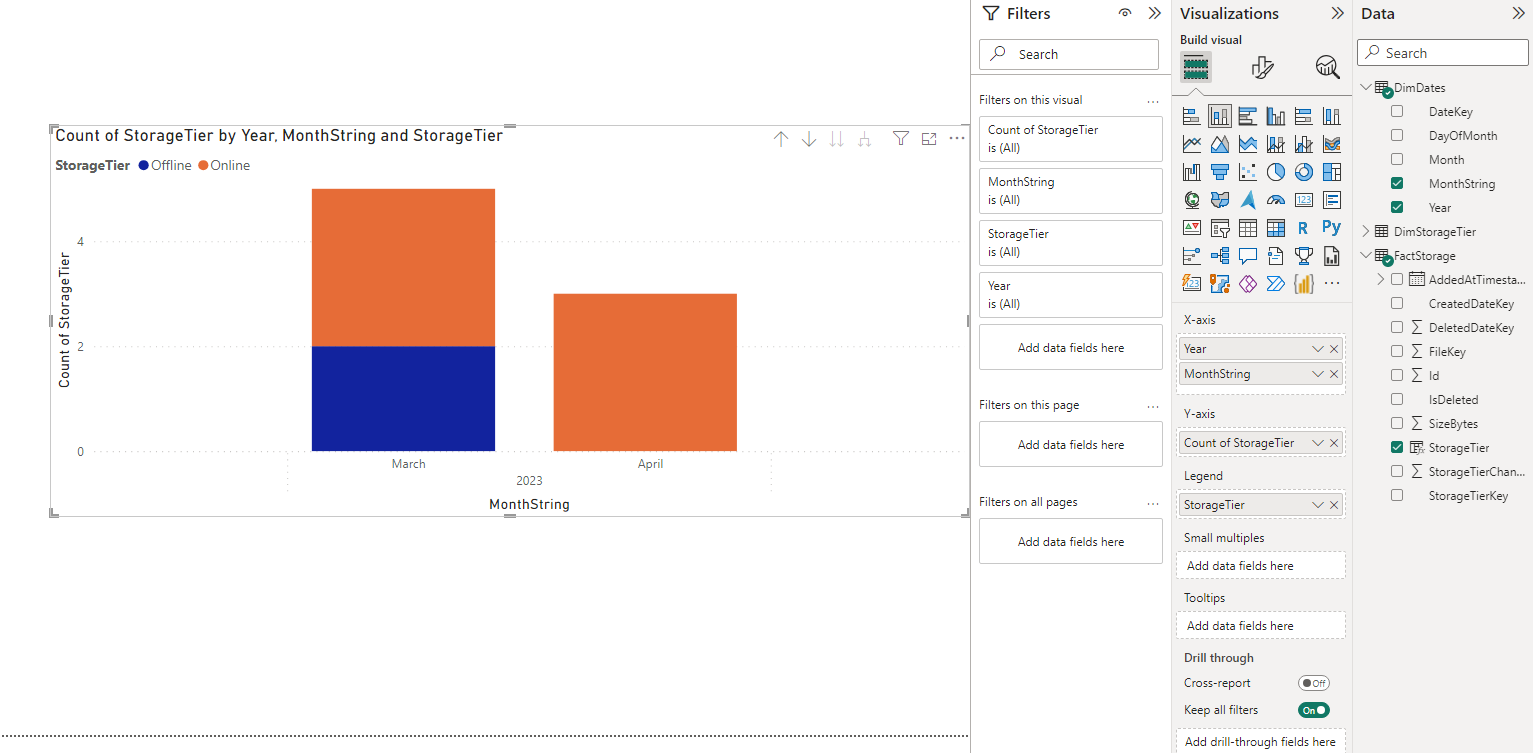Open dropdown for Year in X-axis
This screenshot has height=753, width=1533.
(1318, 349)
